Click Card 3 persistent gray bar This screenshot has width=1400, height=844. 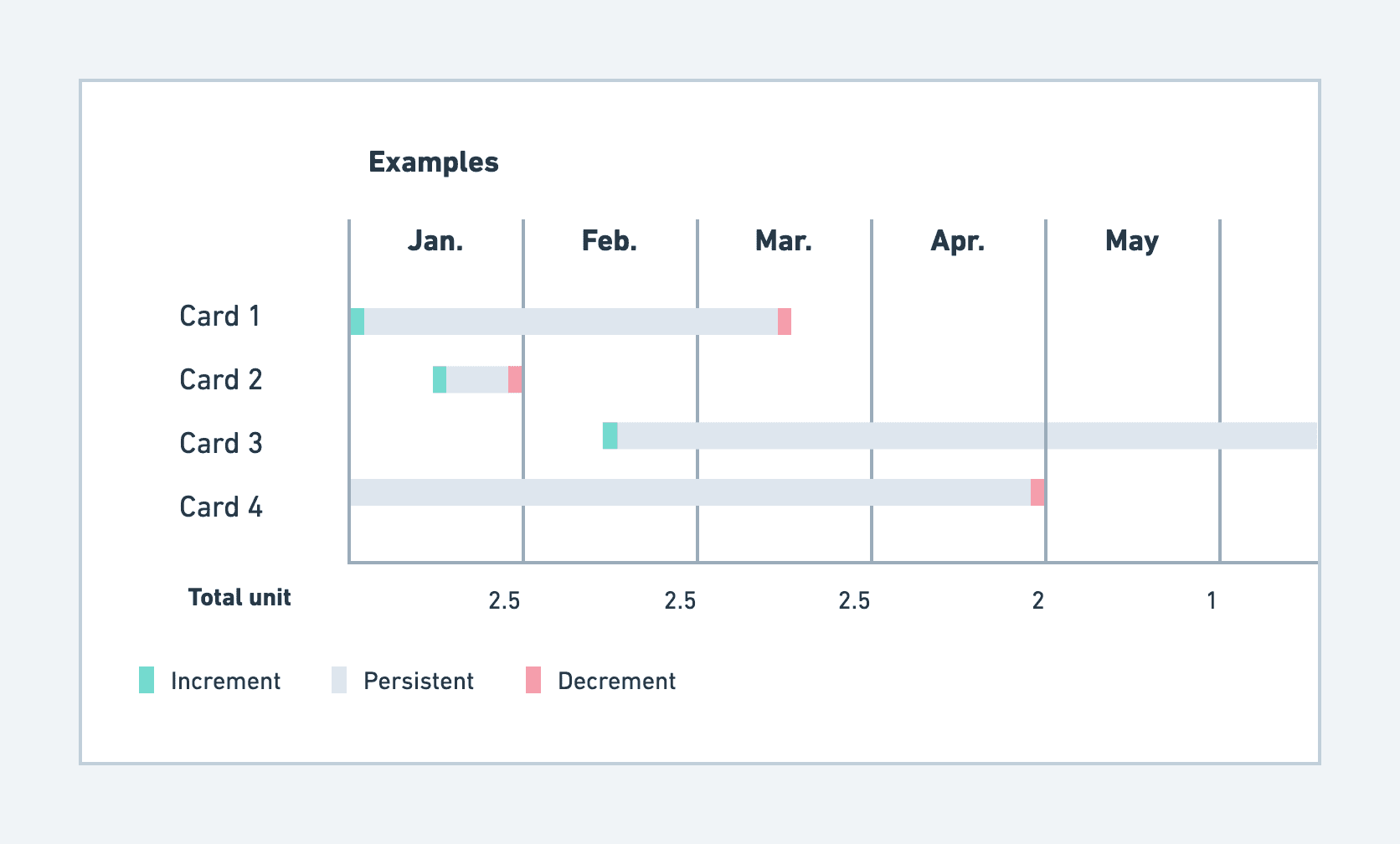pyautogui.click(x=963, y=435)
